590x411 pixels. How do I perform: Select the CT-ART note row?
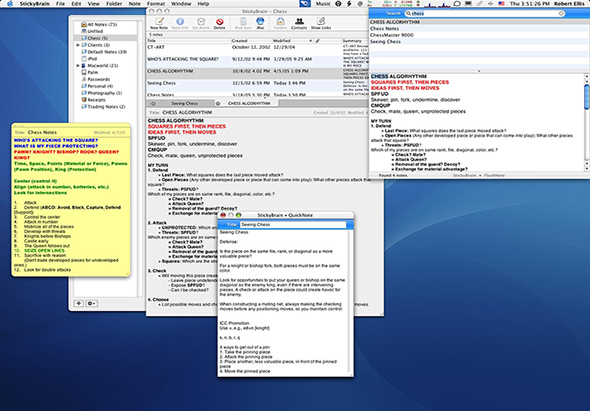258,49
